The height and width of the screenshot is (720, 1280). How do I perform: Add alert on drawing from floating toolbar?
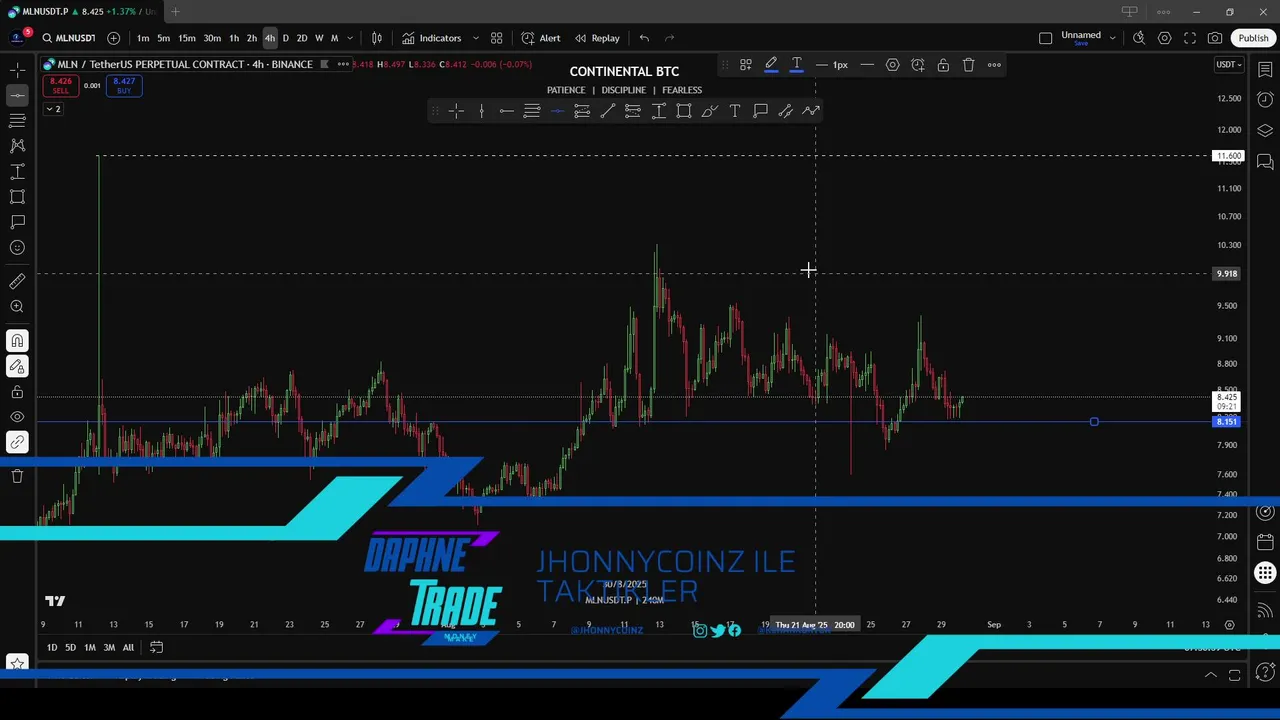click(918, 65)
